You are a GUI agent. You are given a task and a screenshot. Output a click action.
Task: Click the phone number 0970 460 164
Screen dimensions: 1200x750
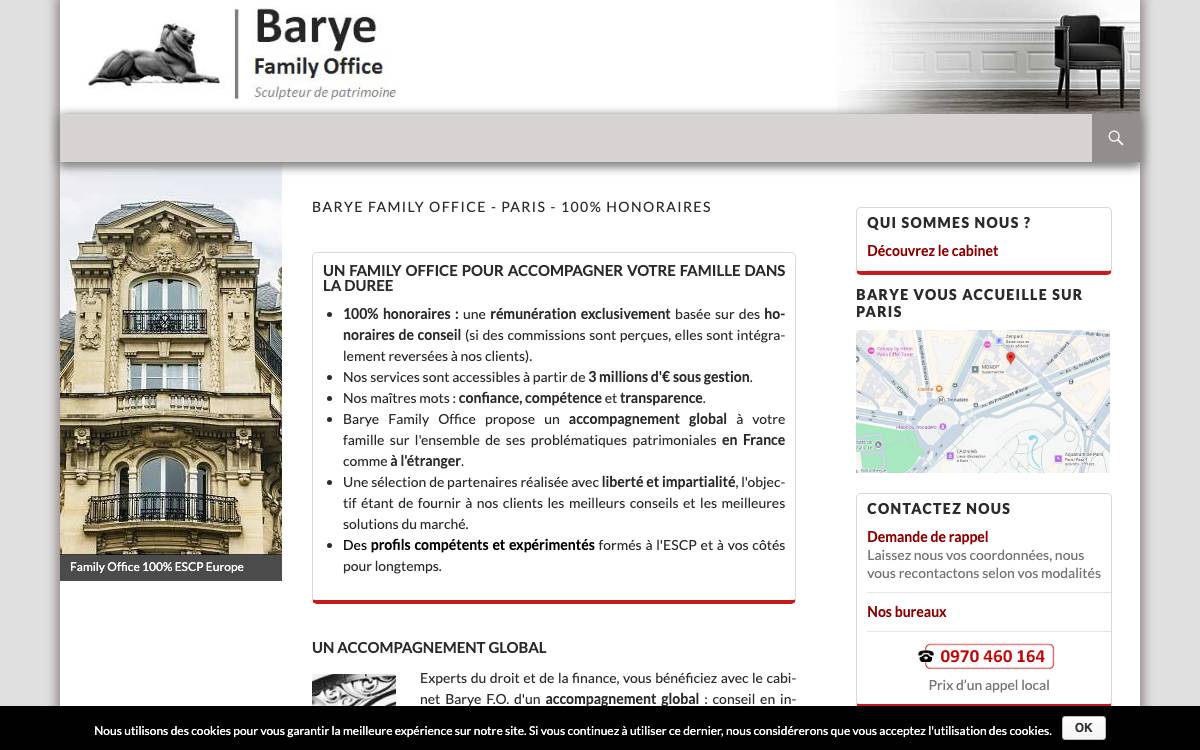coord(992,657)
